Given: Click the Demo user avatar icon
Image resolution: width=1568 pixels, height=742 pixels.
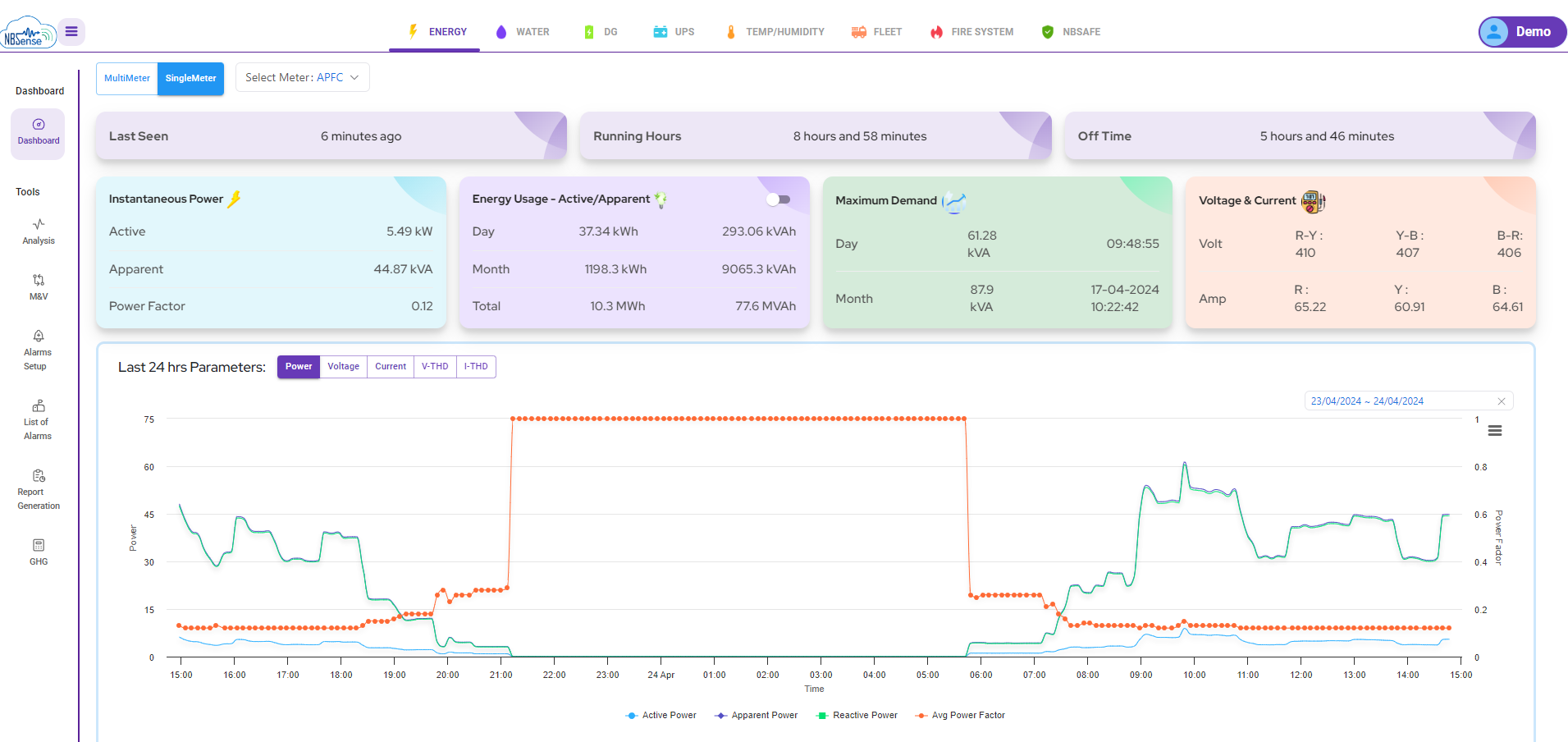Looking at the screenshot, I should tap(1494, 32).
